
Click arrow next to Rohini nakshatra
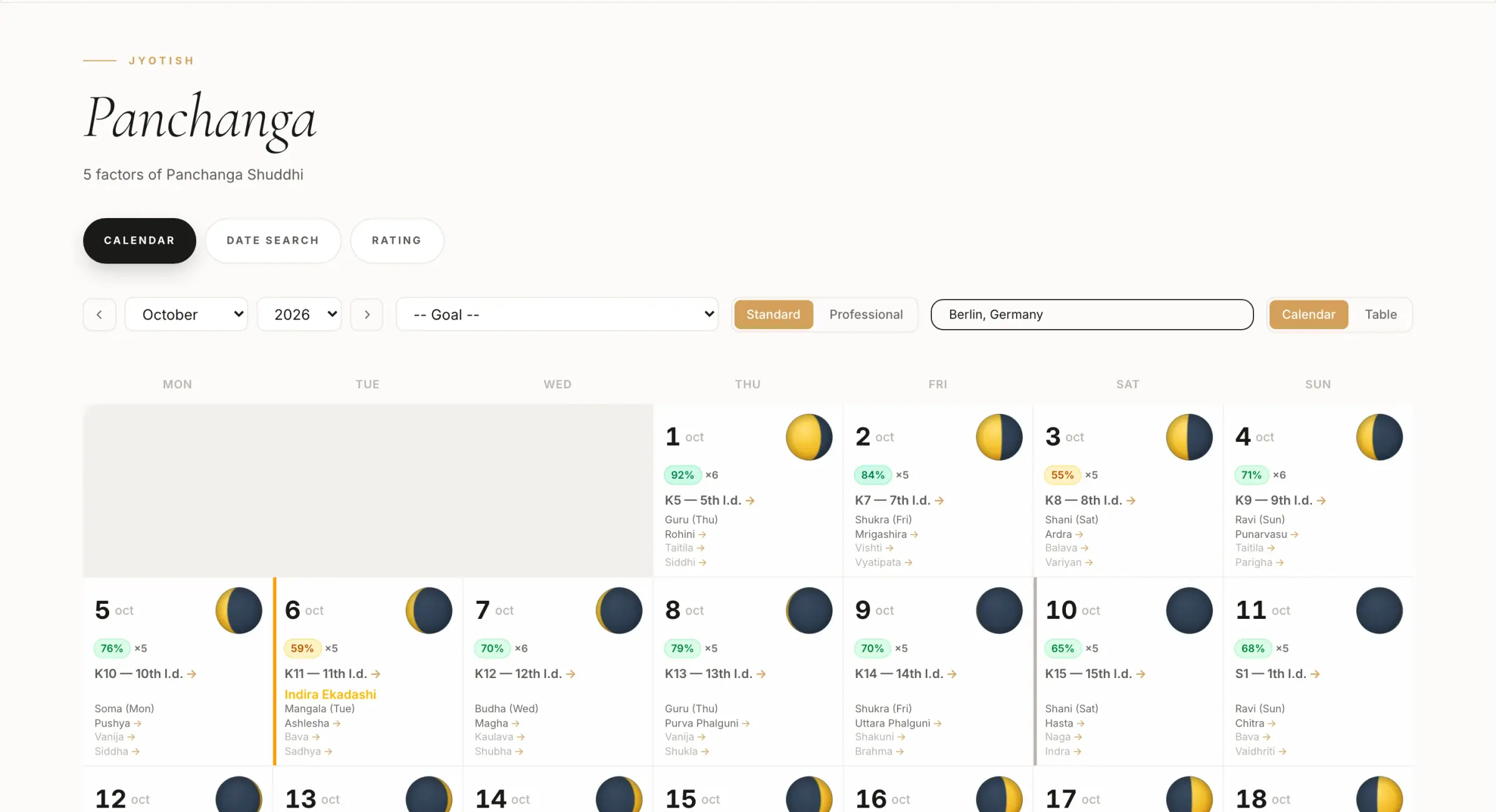(702, 535)
